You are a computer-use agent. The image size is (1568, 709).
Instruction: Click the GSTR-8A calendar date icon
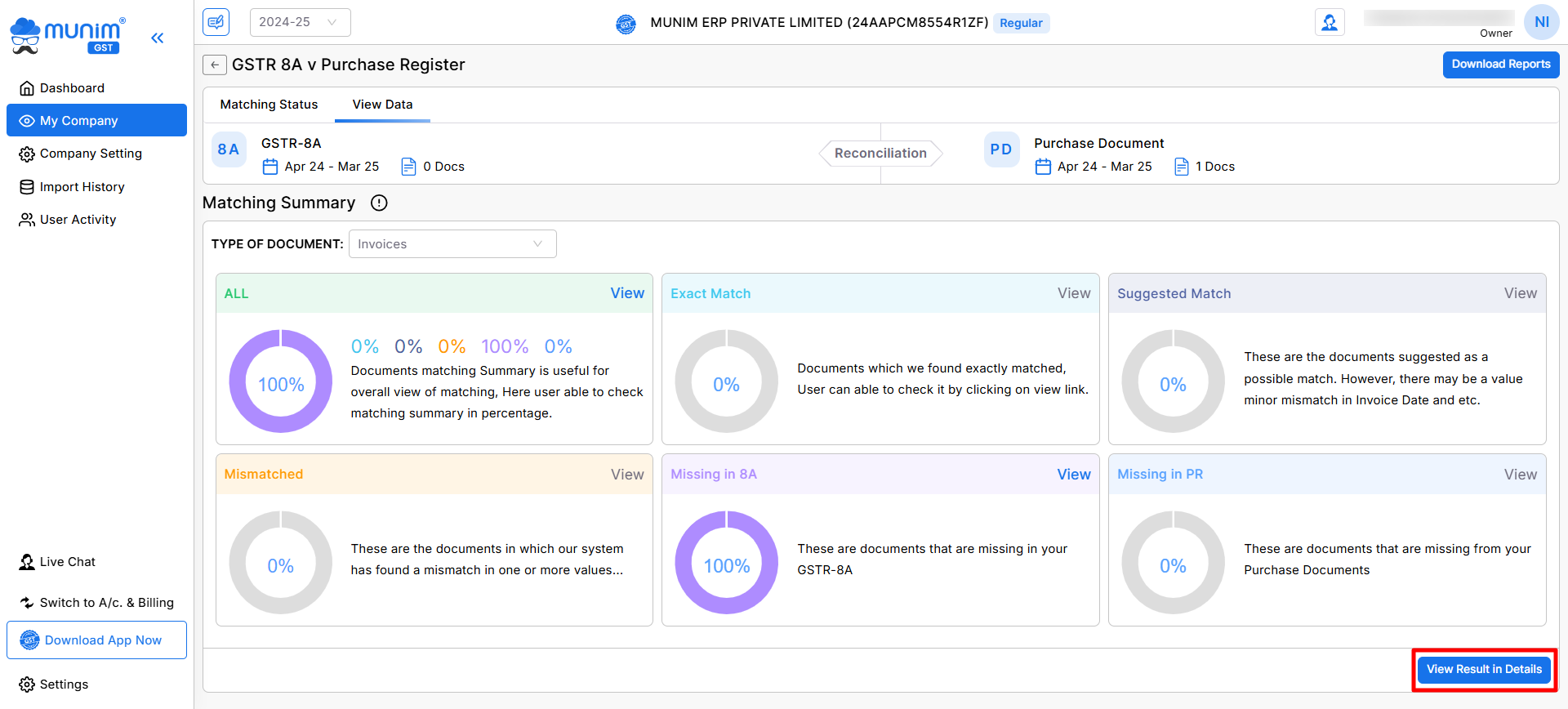point(270,167)
